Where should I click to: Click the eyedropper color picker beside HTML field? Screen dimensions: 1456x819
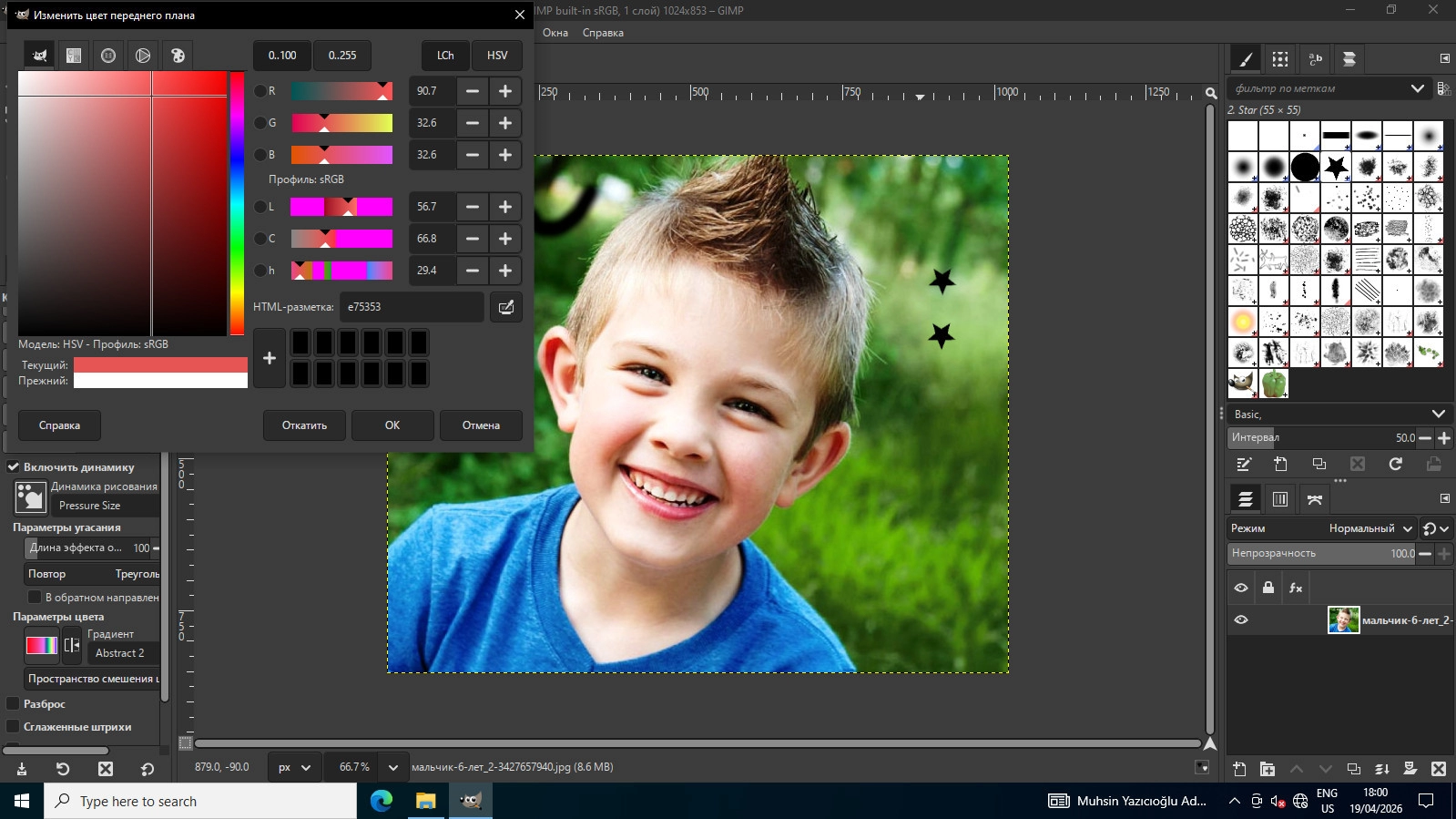505,307
